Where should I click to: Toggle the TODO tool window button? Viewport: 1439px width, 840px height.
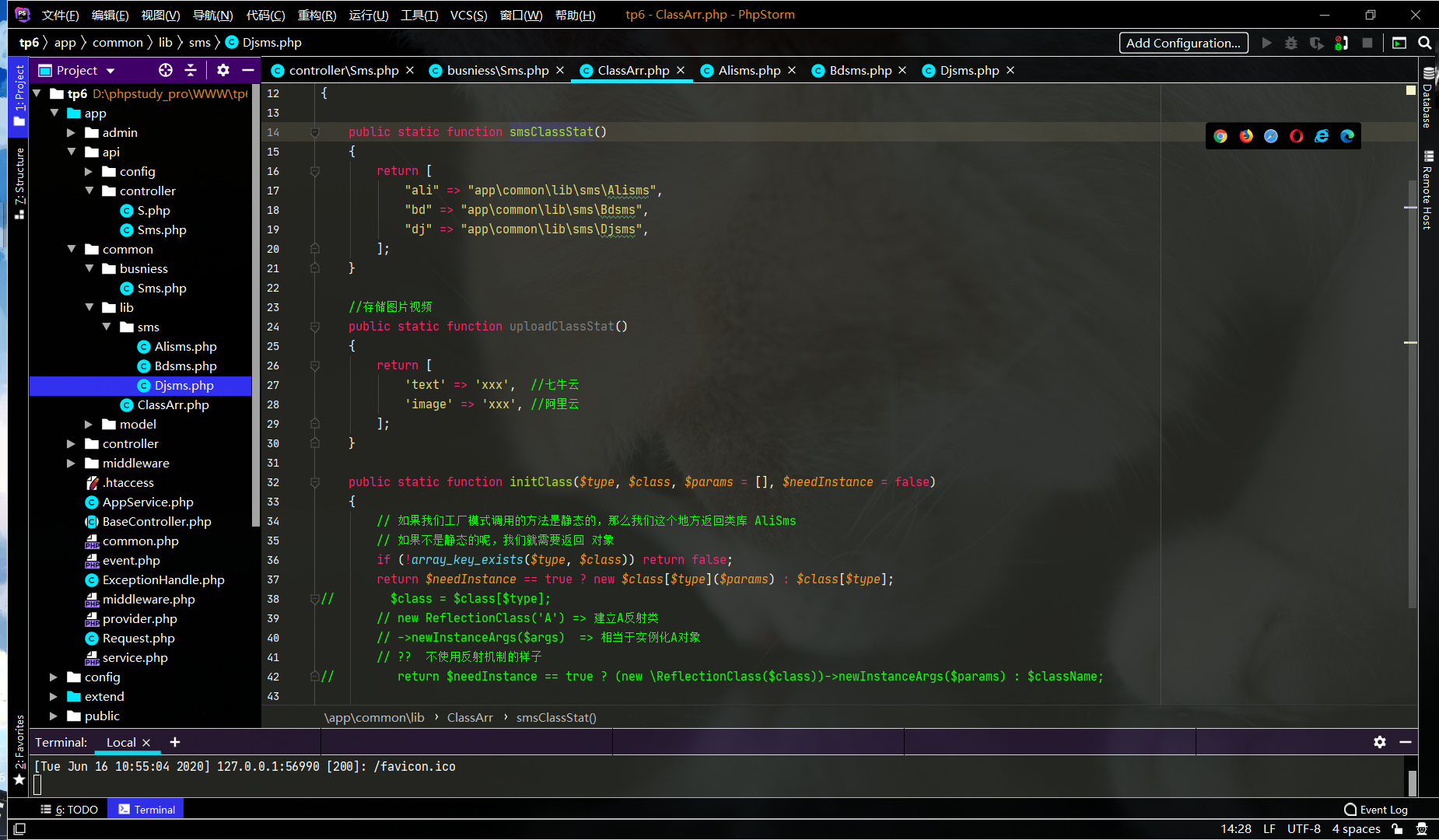click(x=69, y=809)
